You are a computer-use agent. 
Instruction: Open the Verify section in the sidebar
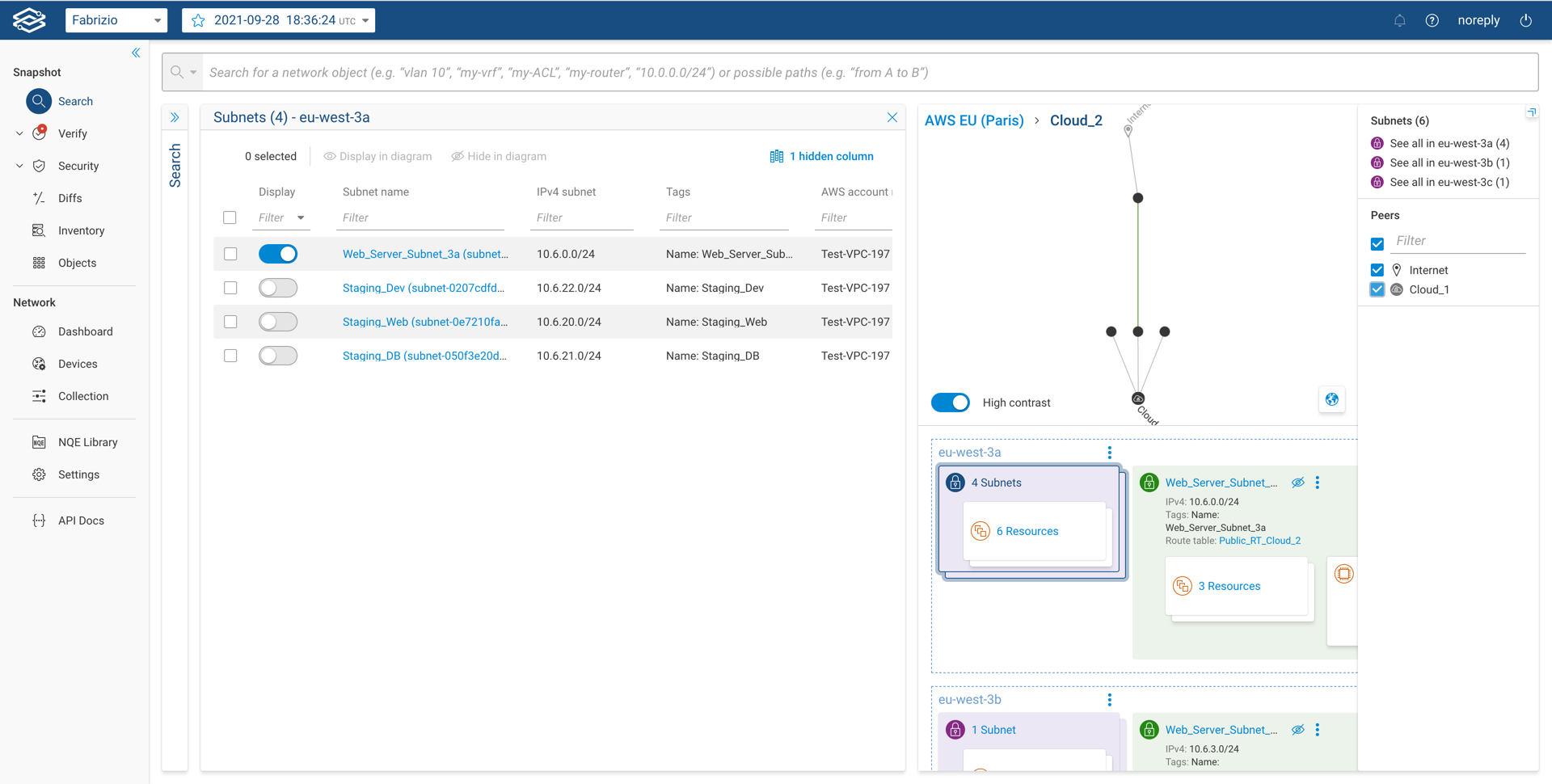[72, 133]
